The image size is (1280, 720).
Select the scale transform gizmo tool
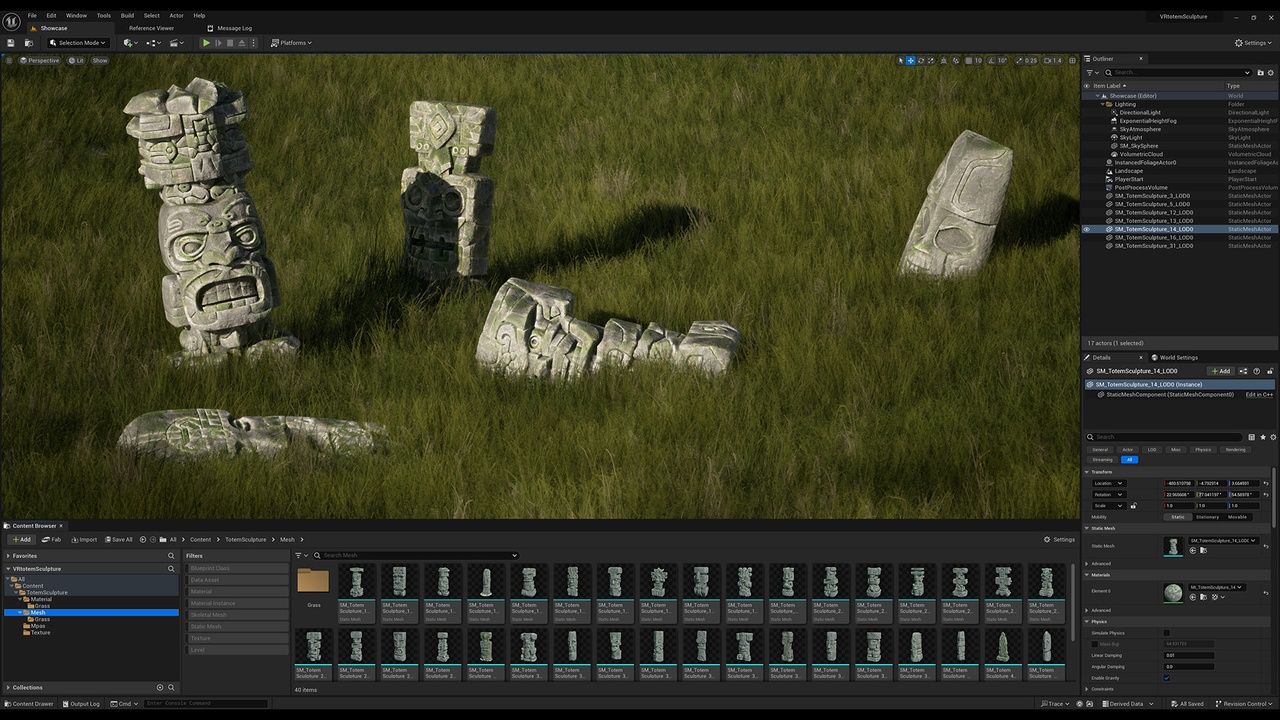(x=931, y=61)
